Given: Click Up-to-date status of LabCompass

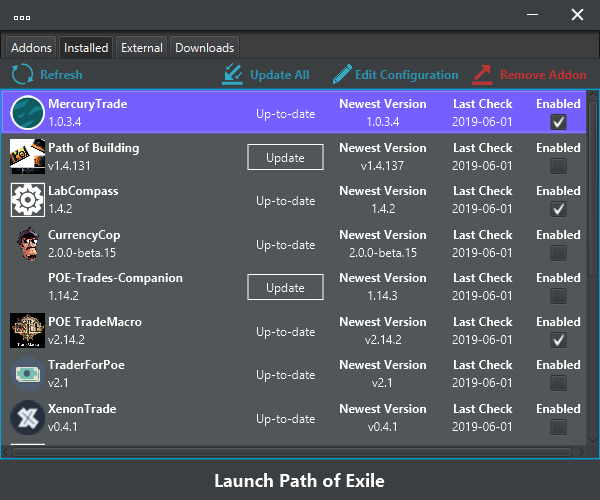Looking at the screenshot, I should click(285, 201).
